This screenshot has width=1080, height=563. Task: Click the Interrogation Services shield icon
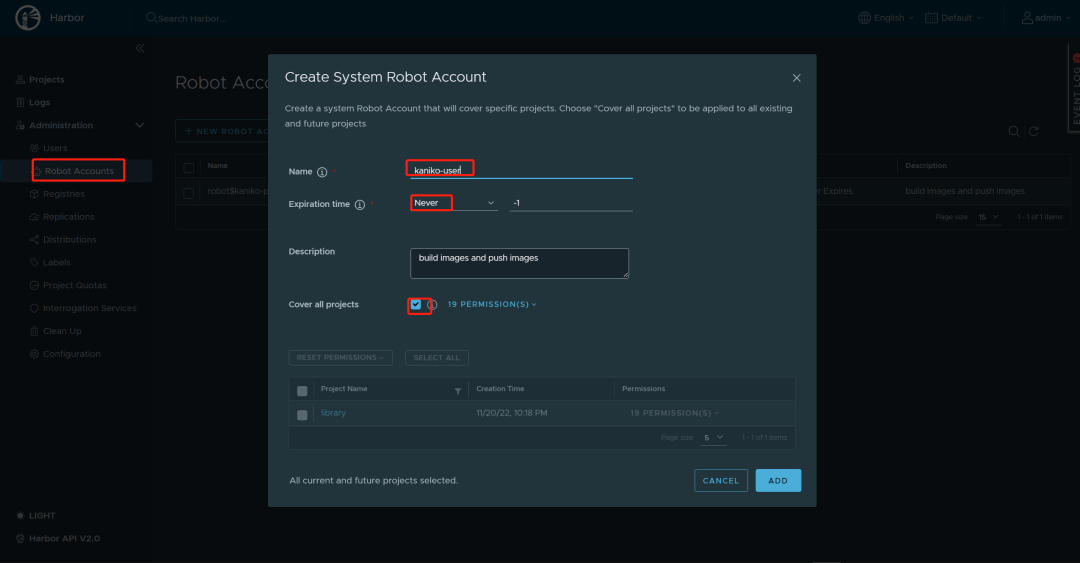(x=34, y=308)
